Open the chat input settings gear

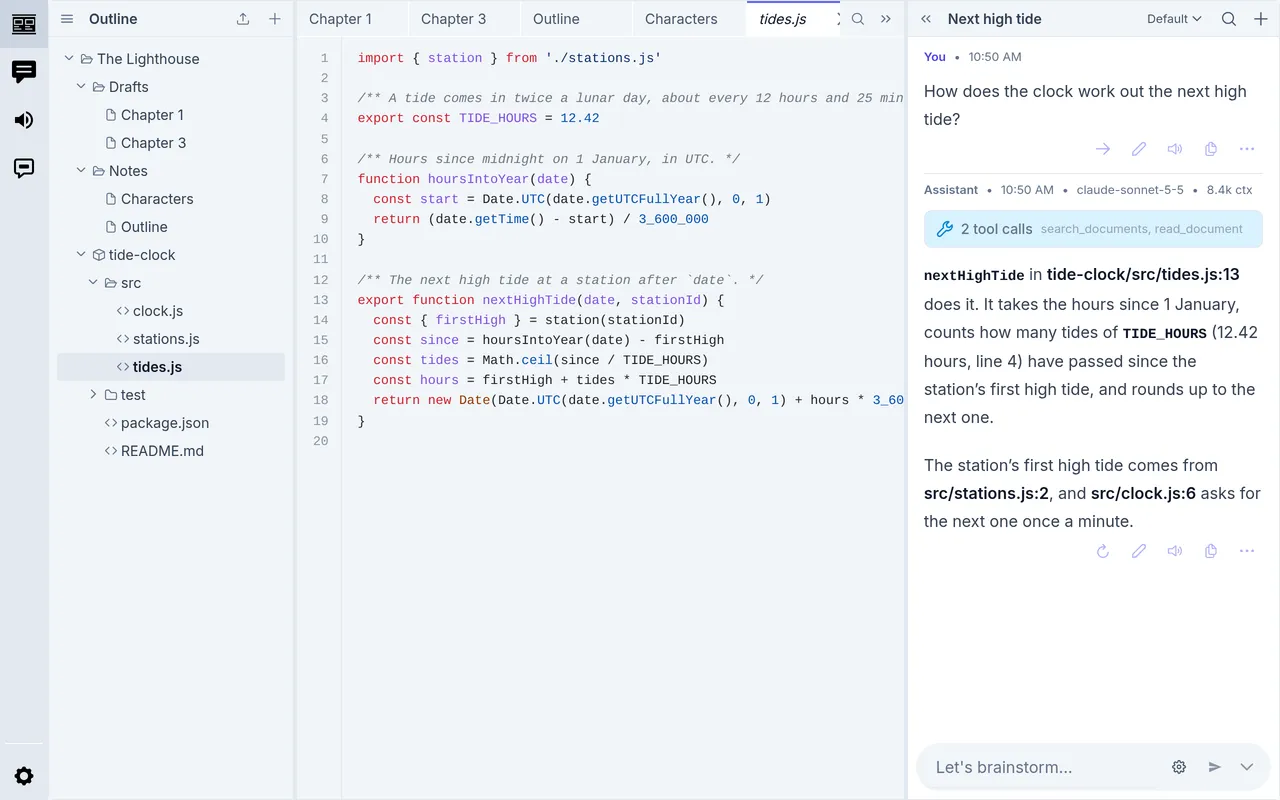coord(1179,767)
